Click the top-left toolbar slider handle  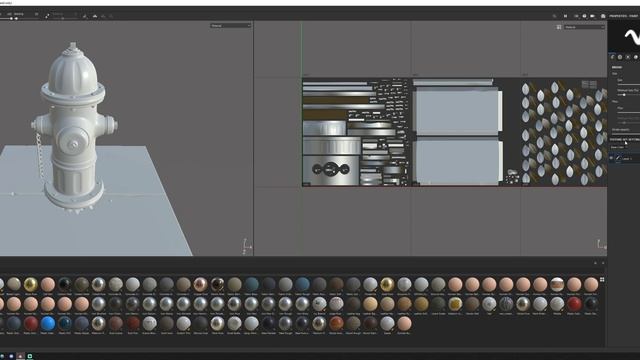pos(11,18)
